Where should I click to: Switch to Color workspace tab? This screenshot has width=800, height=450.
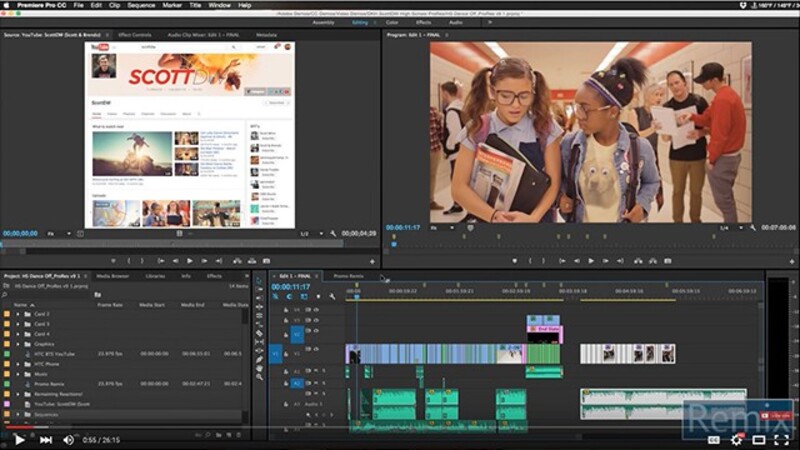(392, 22)
